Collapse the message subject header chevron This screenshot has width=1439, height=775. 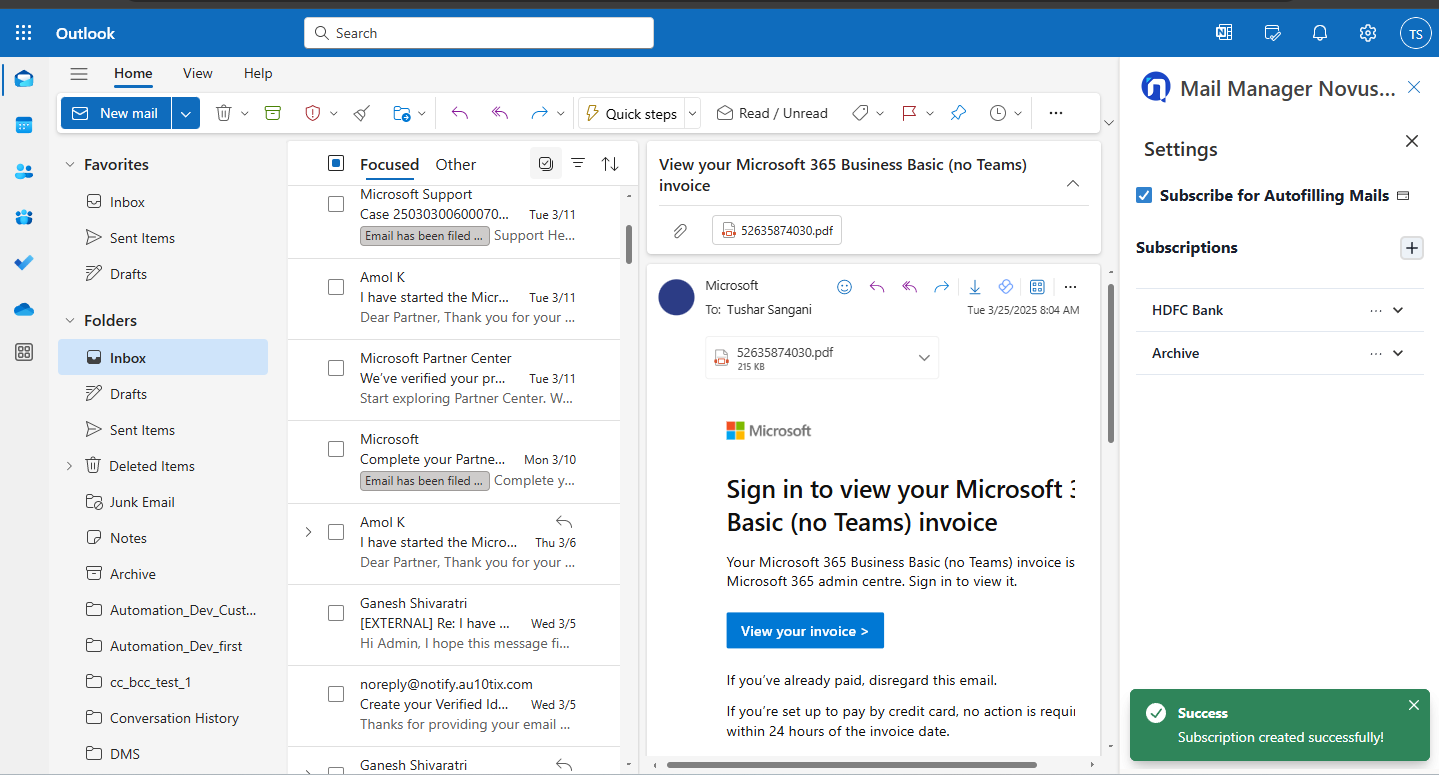[1073, 184]
